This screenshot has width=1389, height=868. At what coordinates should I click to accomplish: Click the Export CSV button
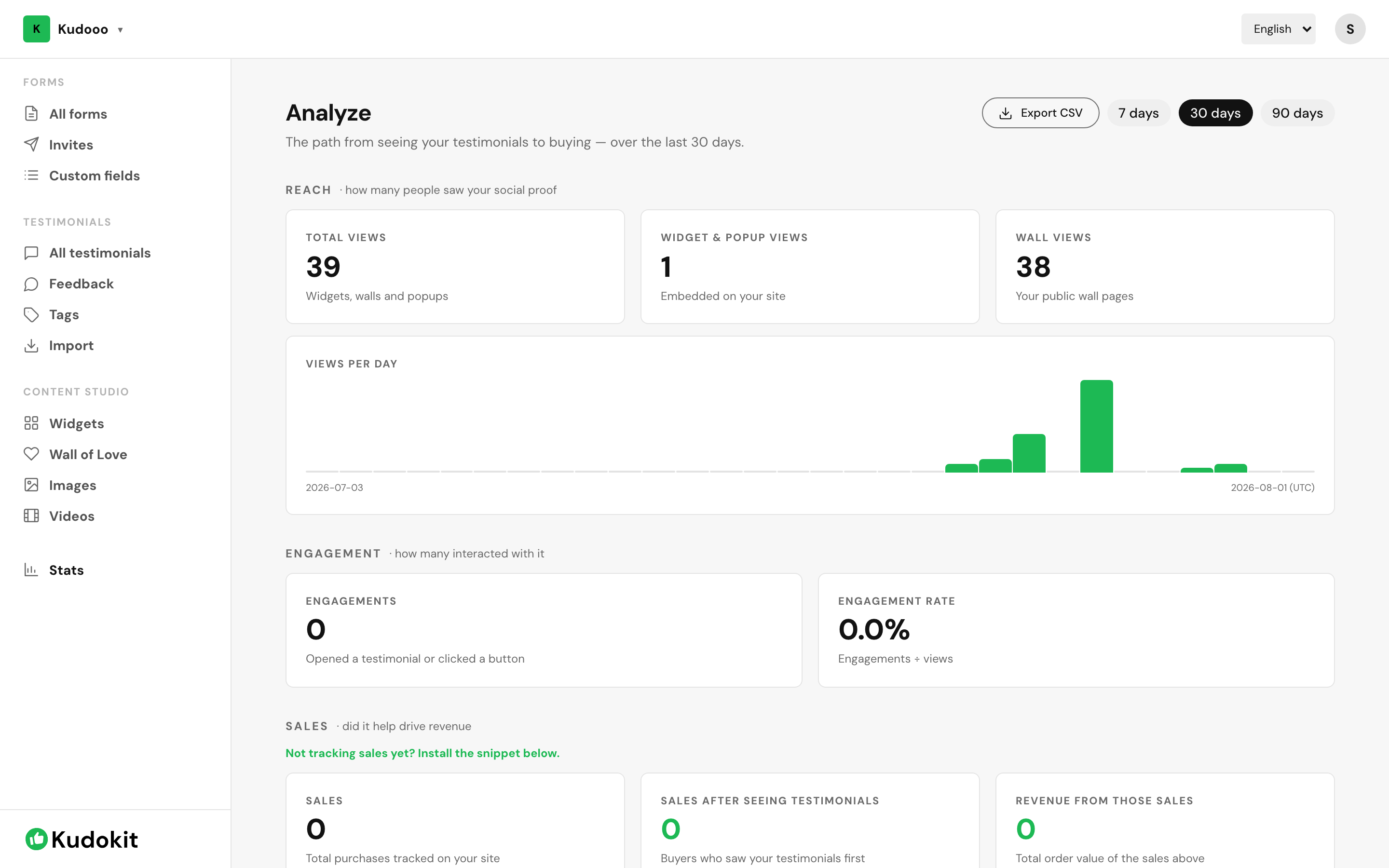pyautogui.click(x=1041, y=113)
